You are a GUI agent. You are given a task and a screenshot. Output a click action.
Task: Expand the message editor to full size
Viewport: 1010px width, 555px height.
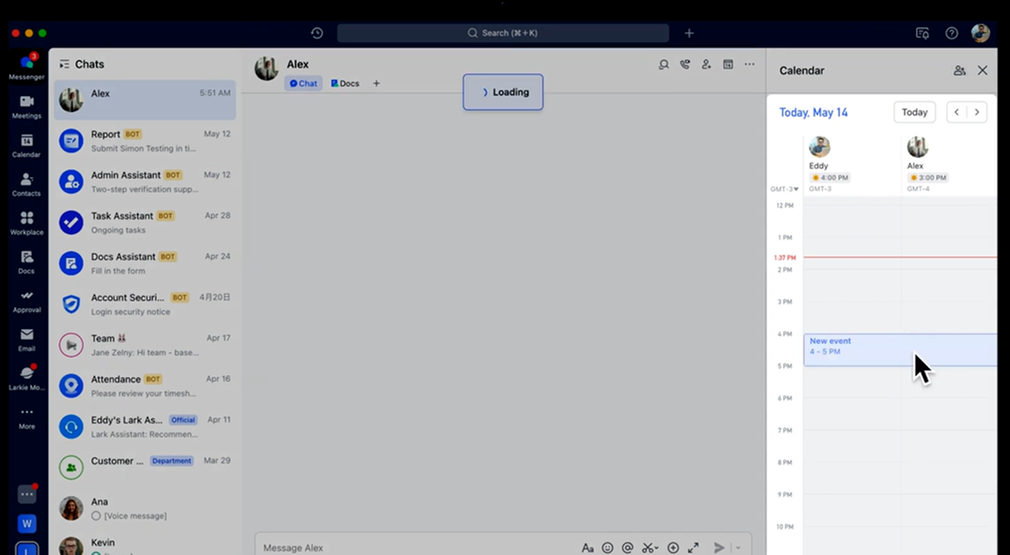[693, 548]
